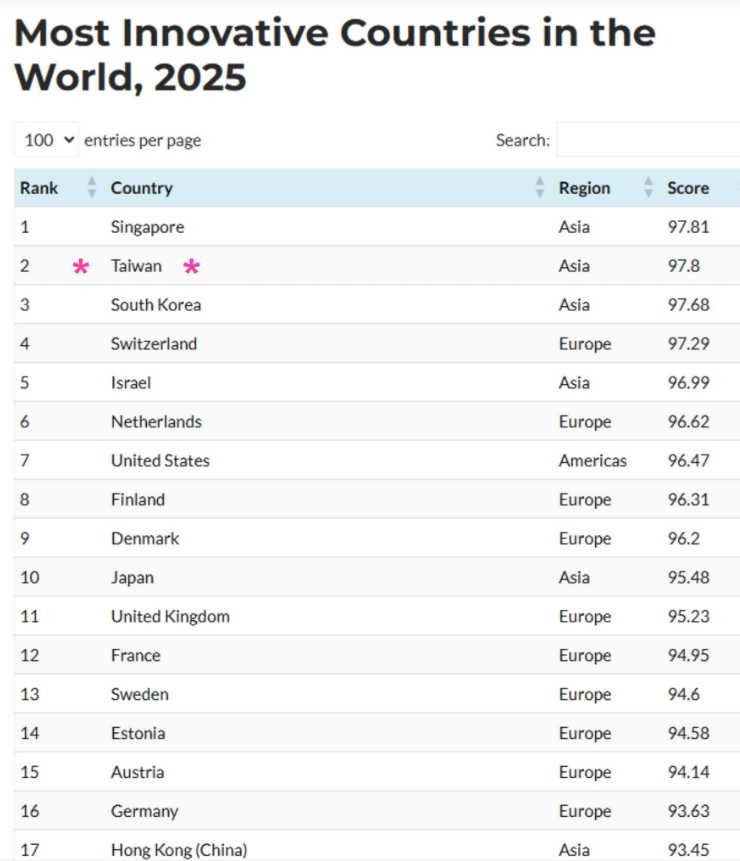Screen dimensions: 740x861
Task: Sort table by Rank header
Action: click(x=39, y=188)
